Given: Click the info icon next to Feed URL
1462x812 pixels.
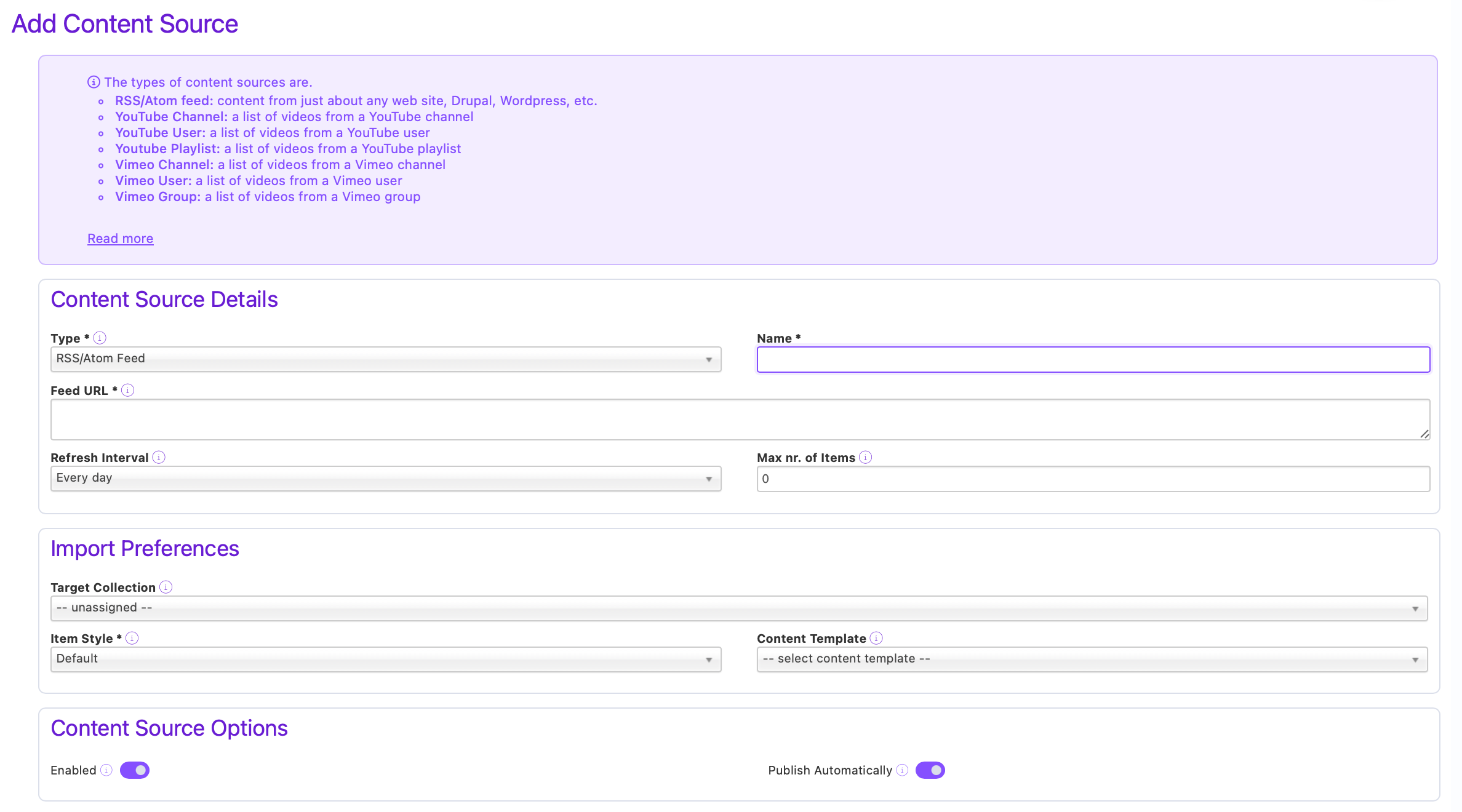Looking at the screenshot, I should click(127, 390).
